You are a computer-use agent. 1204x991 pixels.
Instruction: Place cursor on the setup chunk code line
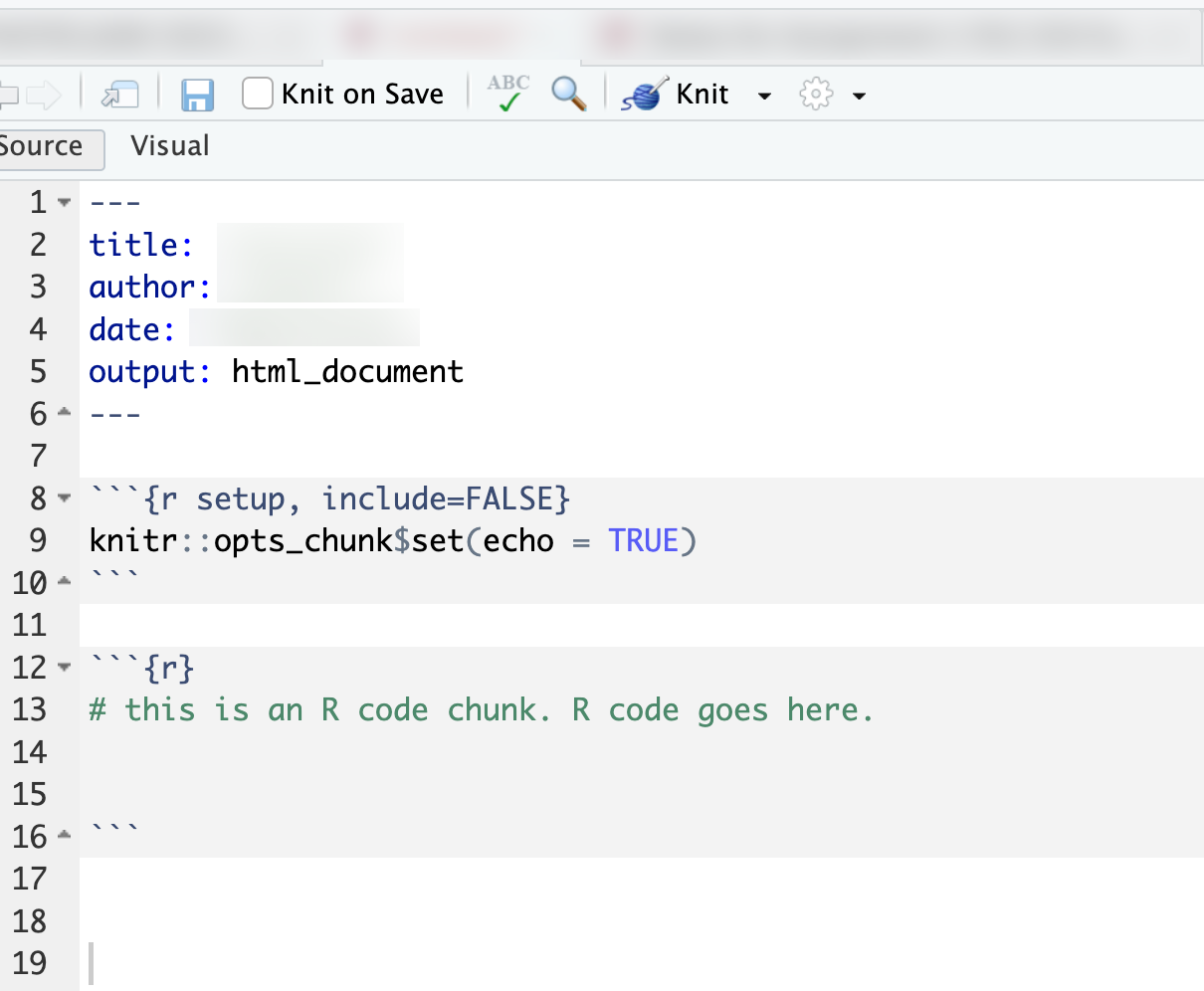(x=392, y=540)
